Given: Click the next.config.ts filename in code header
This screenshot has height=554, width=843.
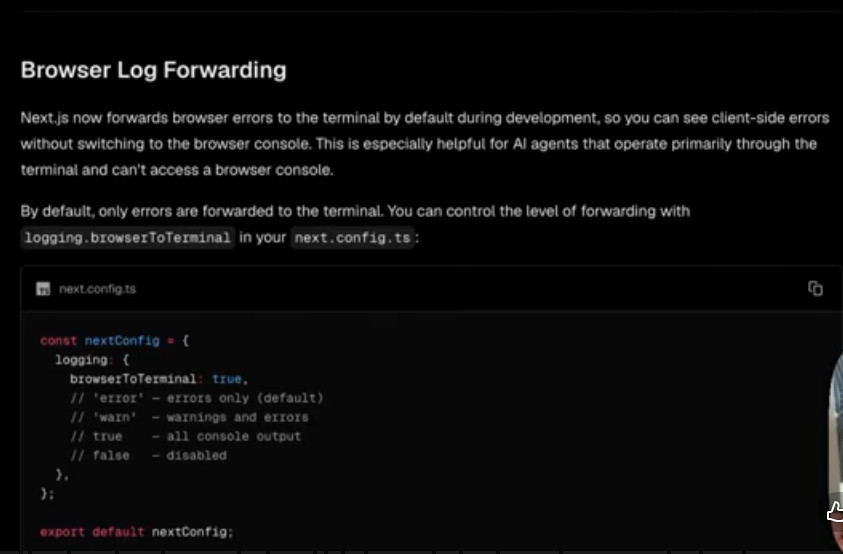Looking at the screenshot, I should pyautogui.click(x=98, y=289).
